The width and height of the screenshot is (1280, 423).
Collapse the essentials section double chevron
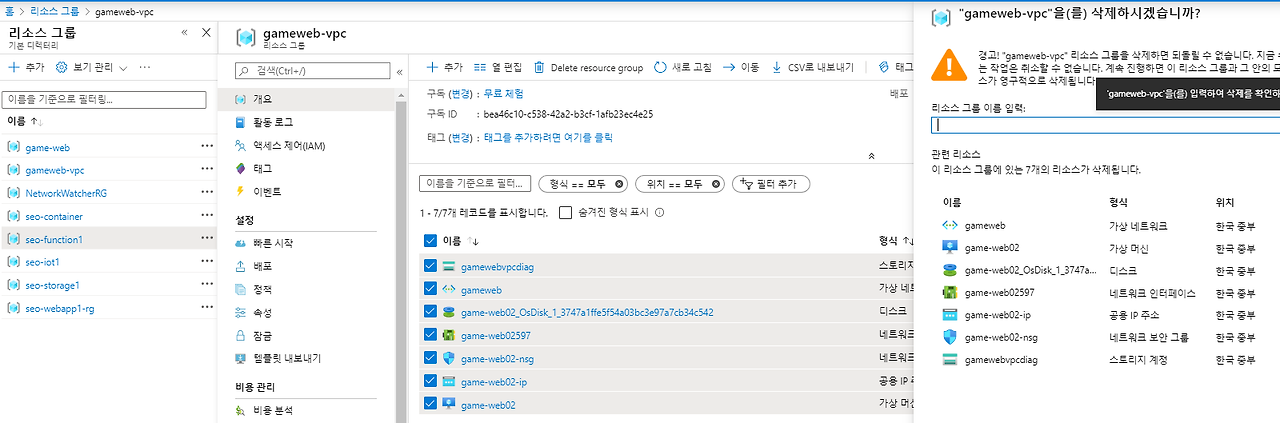tap(871, 156)
